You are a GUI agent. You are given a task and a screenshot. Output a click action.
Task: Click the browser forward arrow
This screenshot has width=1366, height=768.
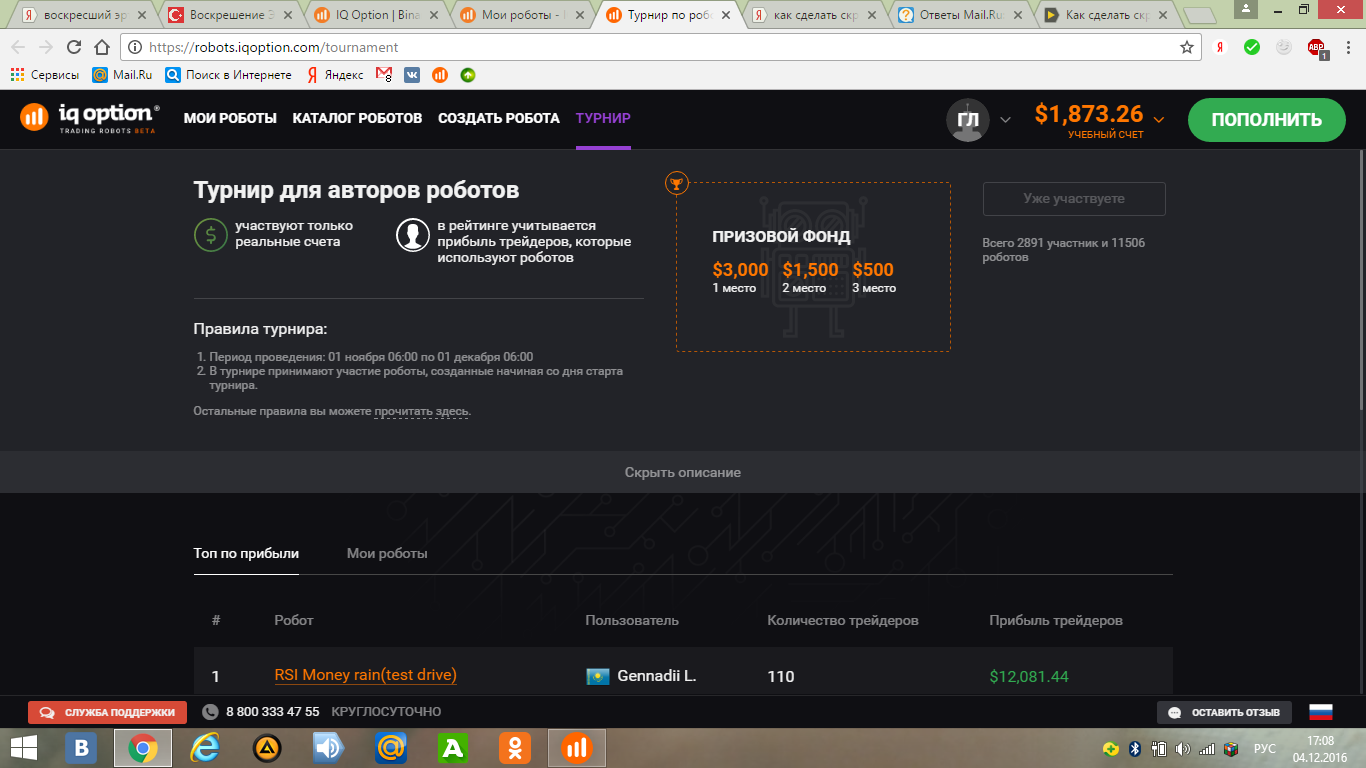point(46,47)
